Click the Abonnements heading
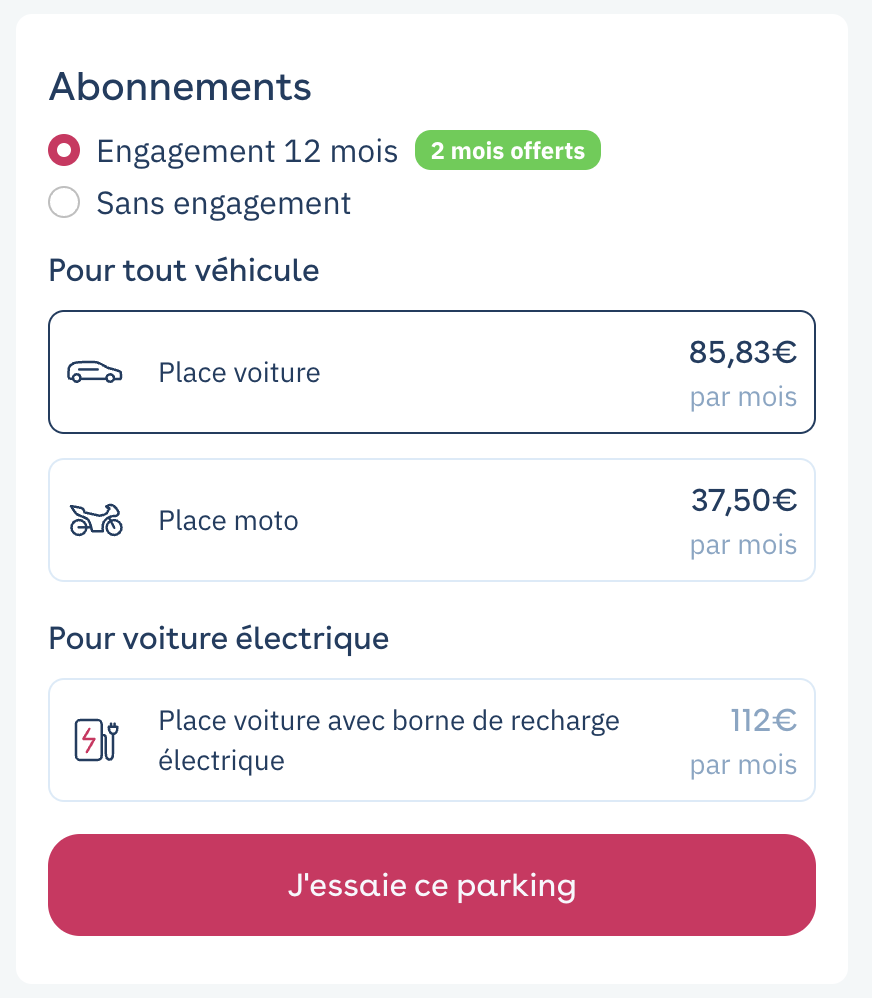This screenshot has width=872, height=998. [180, 87]
